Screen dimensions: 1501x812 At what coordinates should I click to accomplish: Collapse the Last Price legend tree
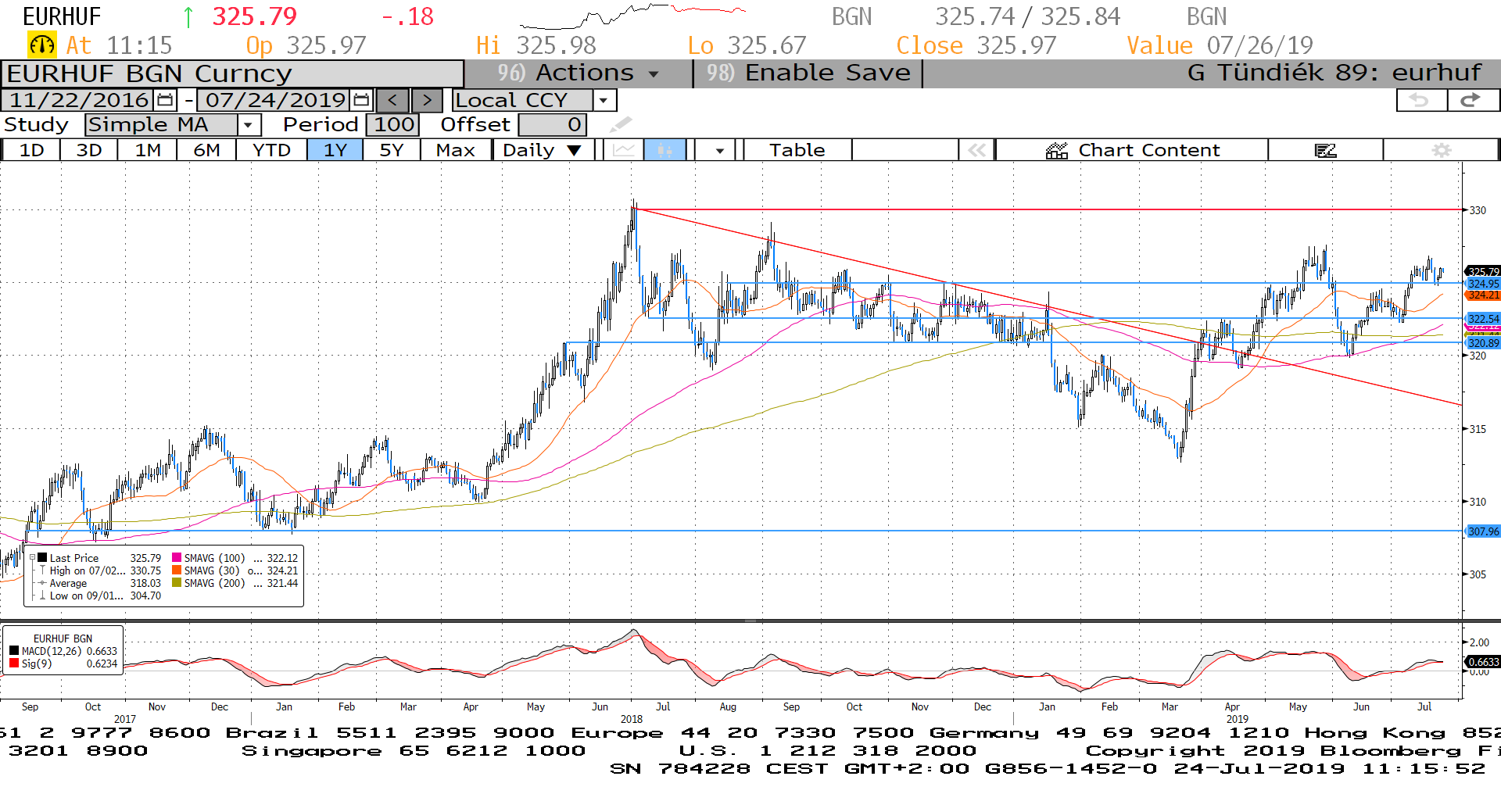coord(32,558)
